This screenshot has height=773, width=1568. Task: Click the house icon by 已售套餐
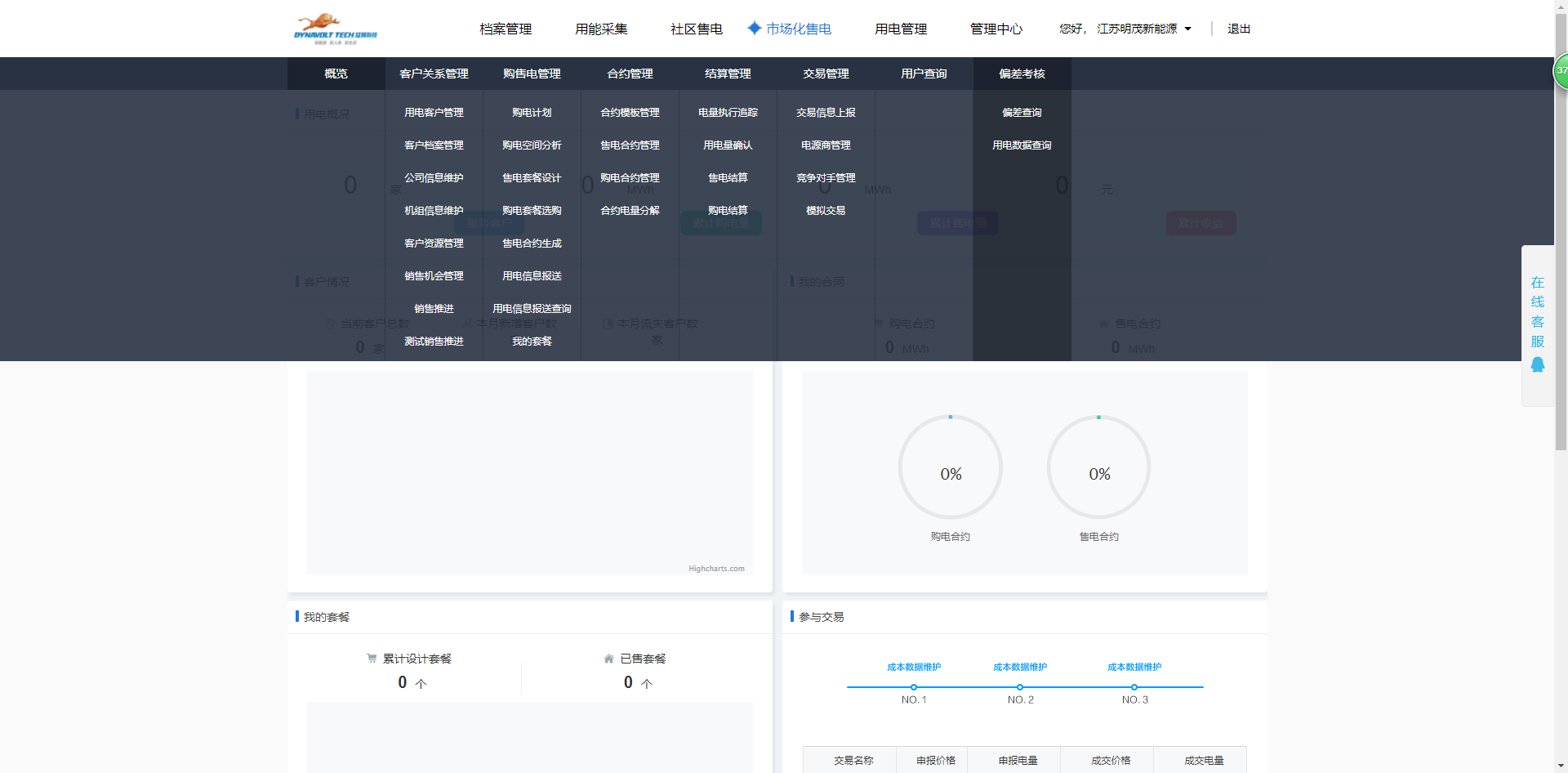point(608,659)
